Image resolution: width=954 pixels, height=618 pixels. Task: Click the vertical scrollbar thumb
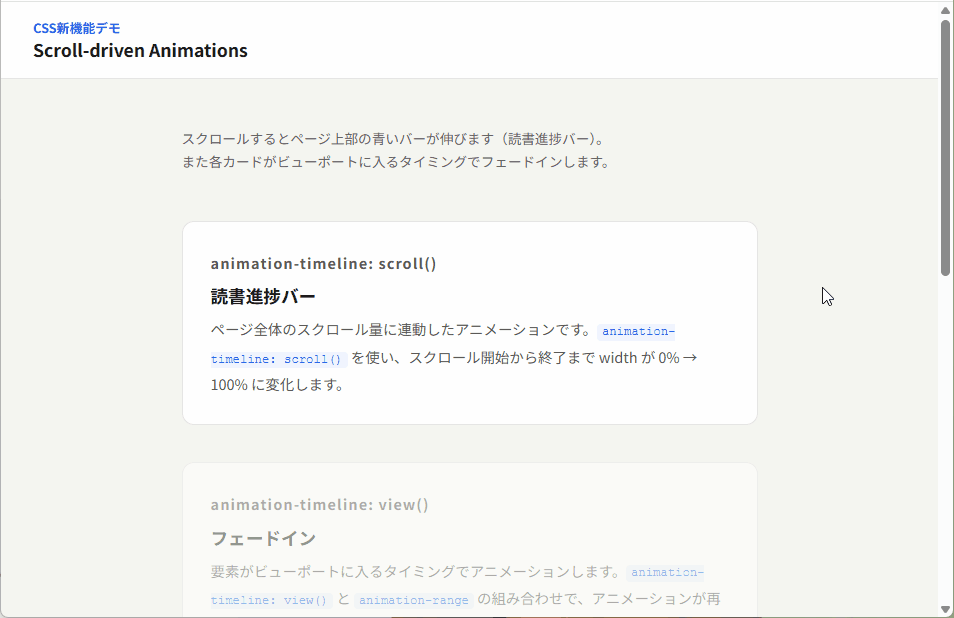945,148
